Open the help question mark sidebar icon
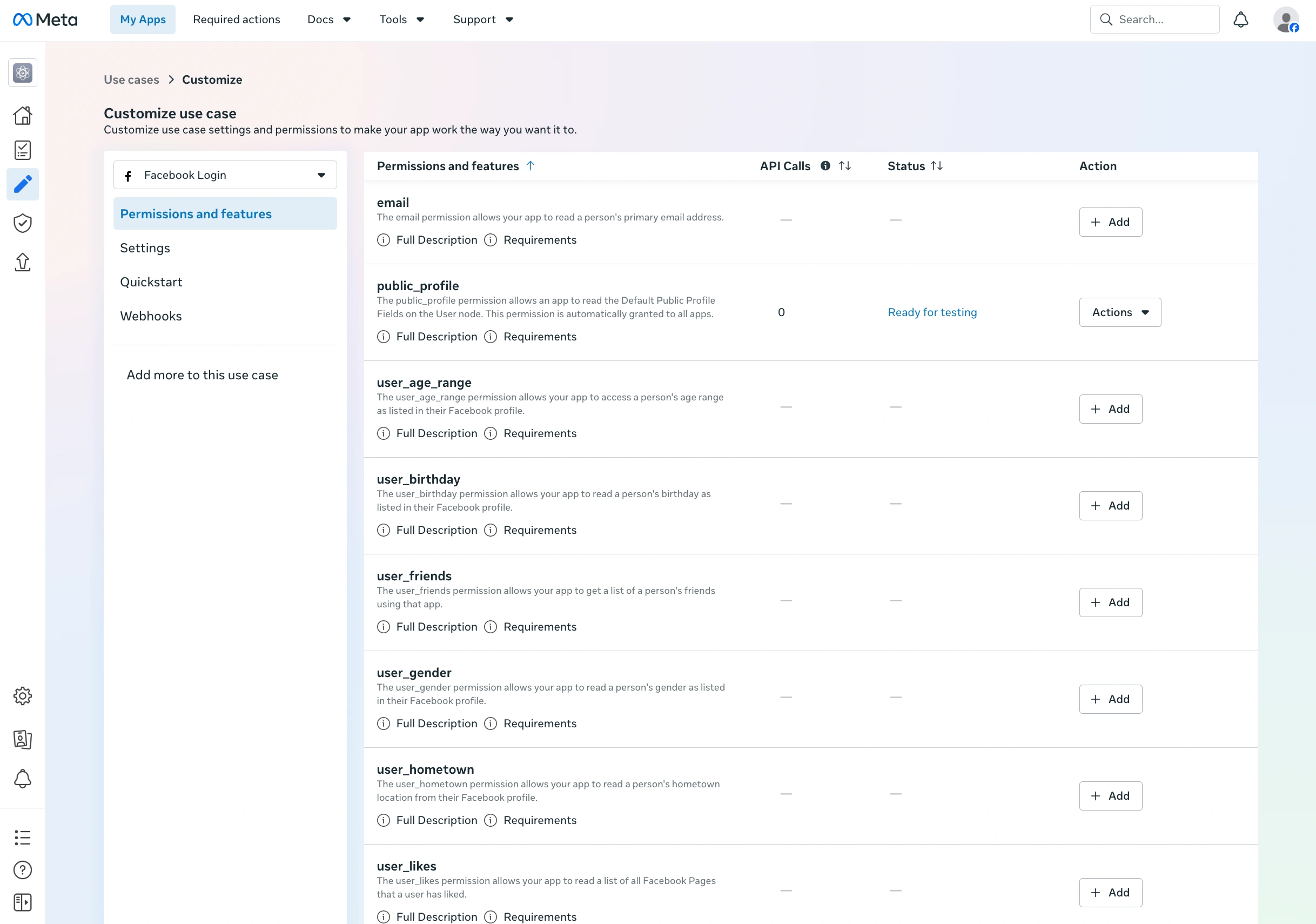 click(22, 870)
